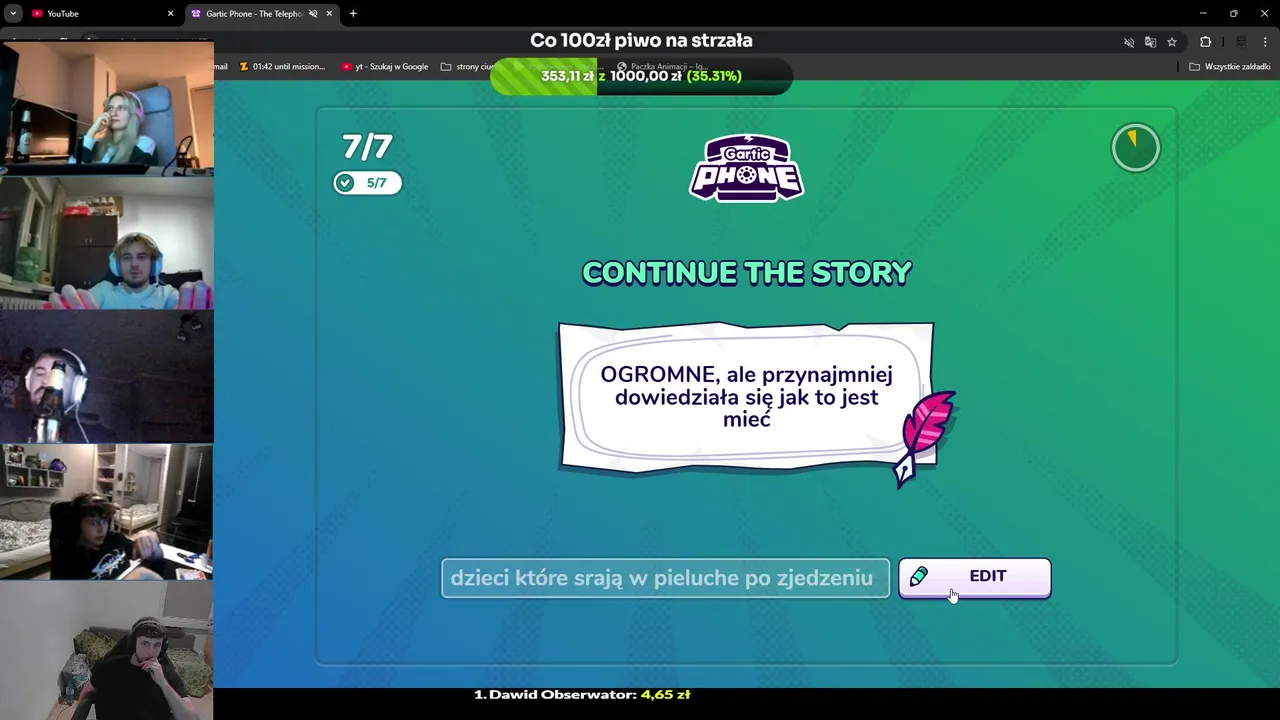Click the "mail" bookmark
The height and width of the screenshot is (720, 1280).
221,67
